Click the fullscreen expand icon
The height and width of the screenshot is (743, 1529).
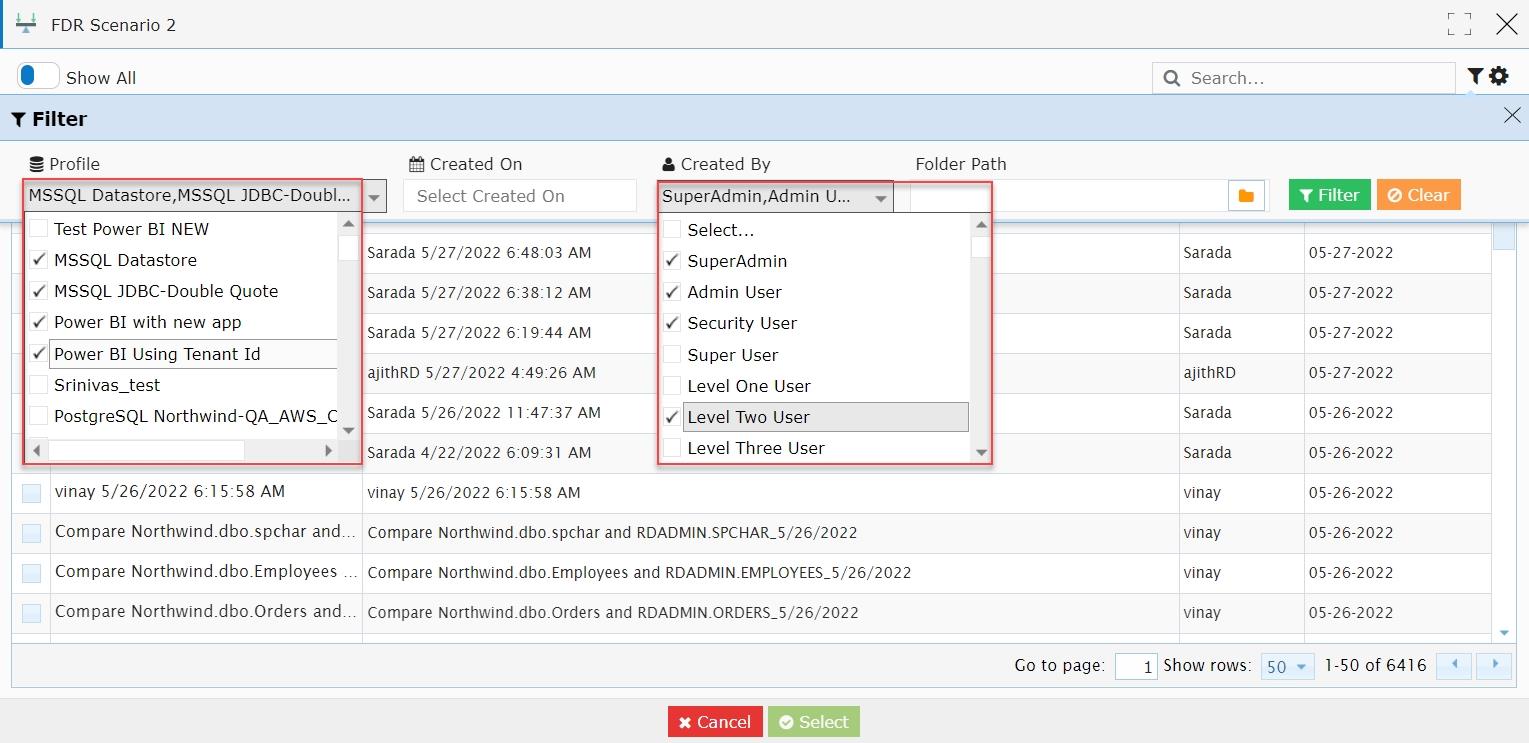click(1459, 25)
